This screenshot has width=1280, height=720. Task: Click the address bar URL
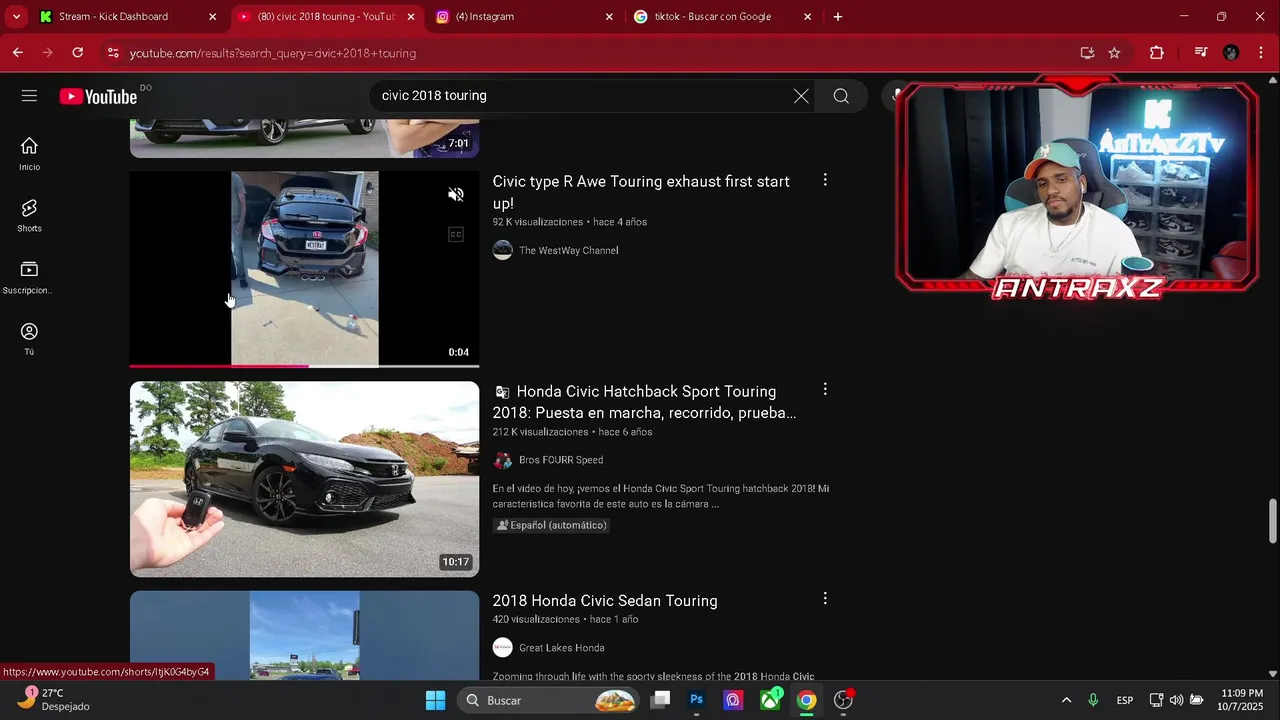pyautogui.click(x=273, y=53)
